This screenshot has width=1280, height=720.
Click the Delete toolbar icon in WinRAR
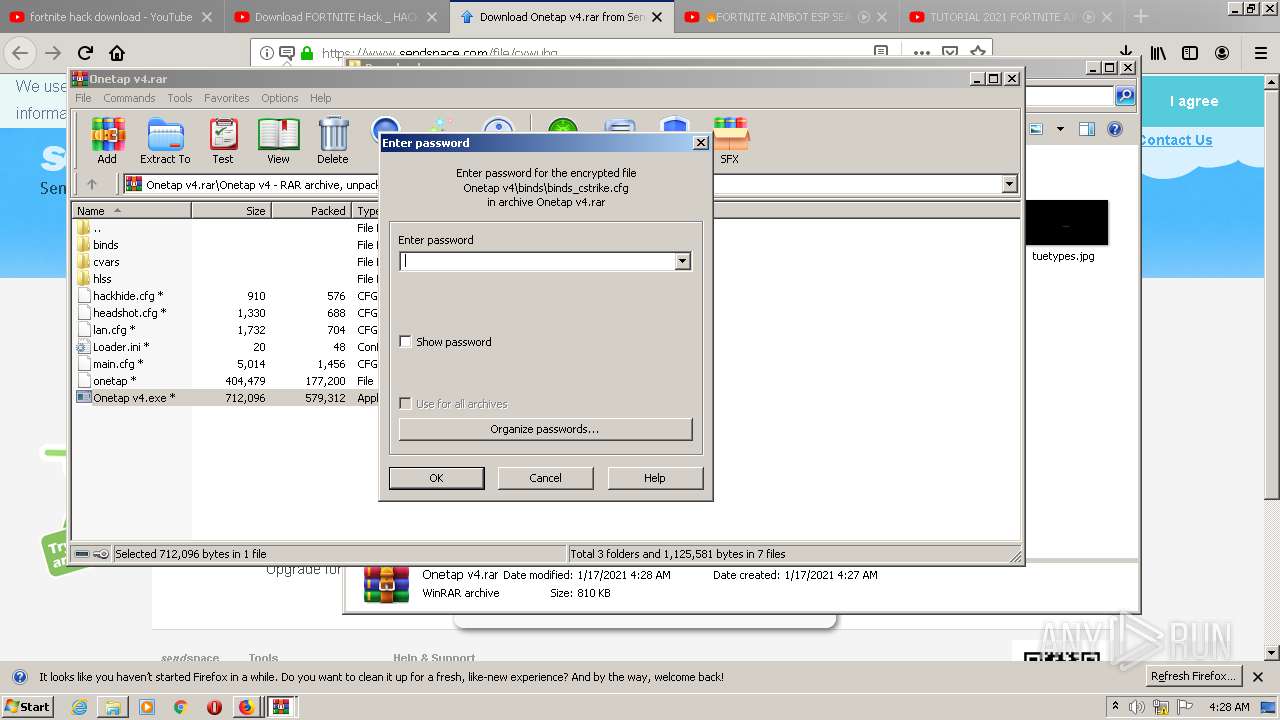pos(333,140)
